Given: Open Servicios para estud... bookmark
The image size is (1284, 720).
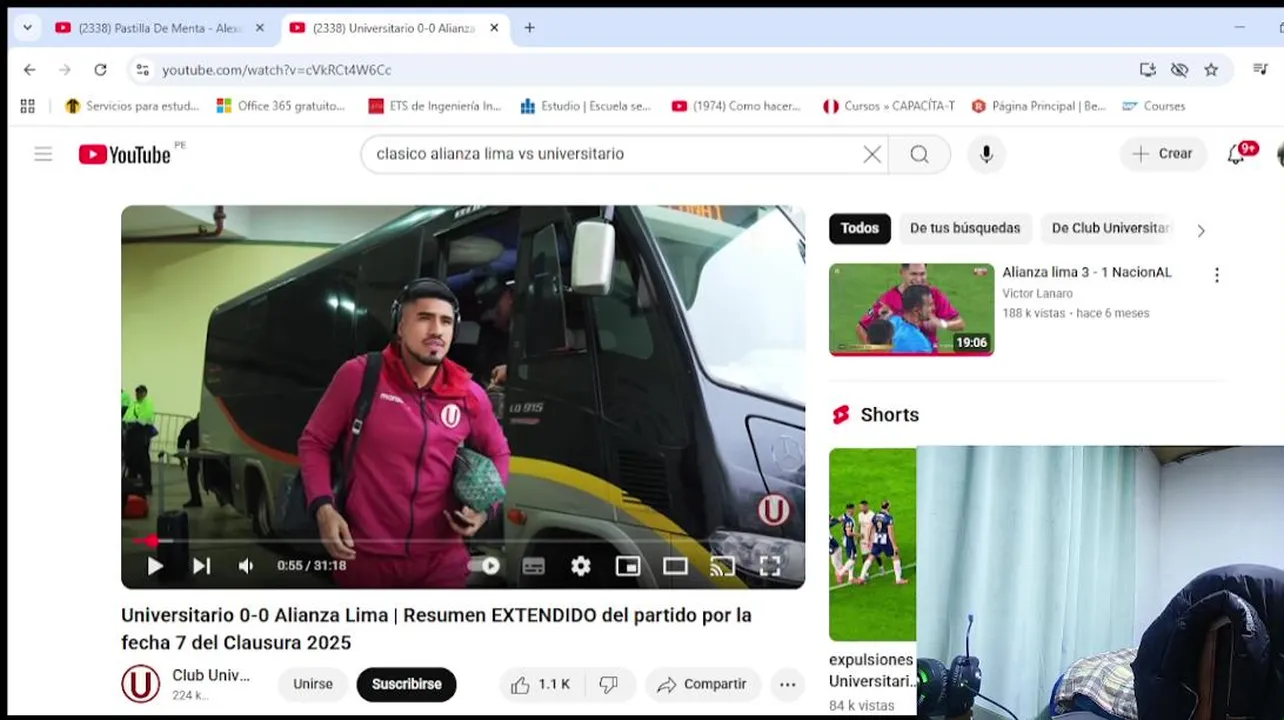Looking at the screenshot, I should click(x=132, y=106).
